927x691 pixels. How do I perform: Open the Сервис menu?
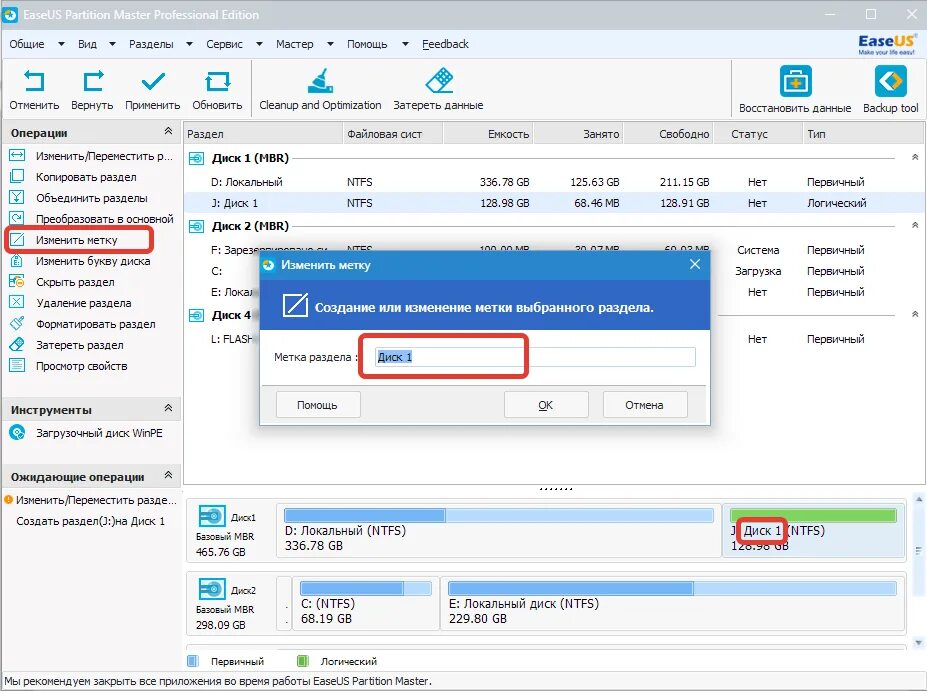pyautogui.click(x=225, y=44)
